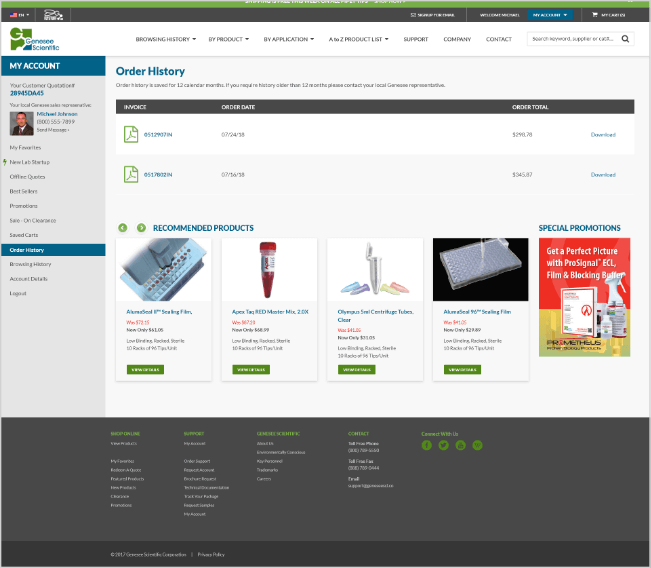
Task: Open footer Careers link
Action: (264, 479)
